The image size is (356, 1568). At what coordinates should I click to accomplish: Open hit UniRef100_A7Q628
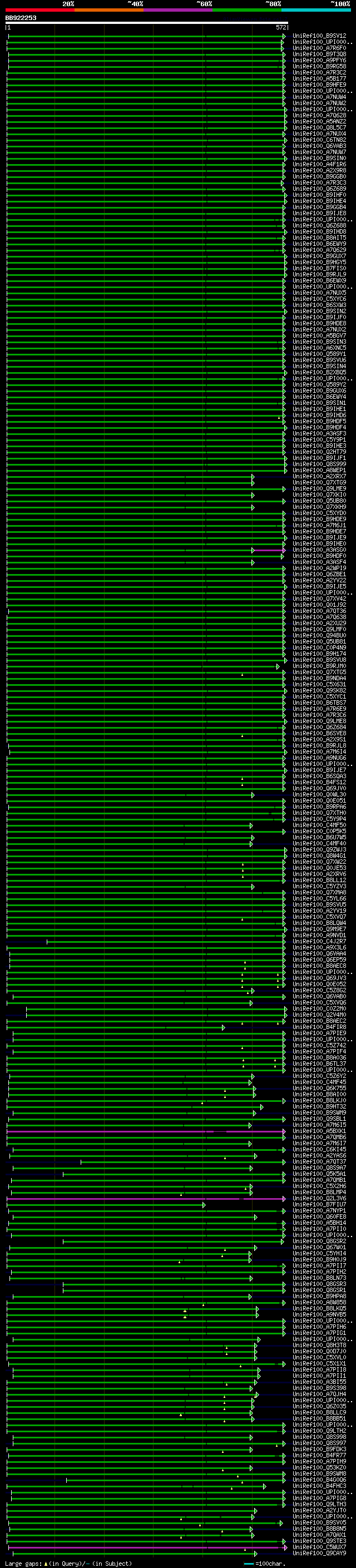(x=319, y=115)
